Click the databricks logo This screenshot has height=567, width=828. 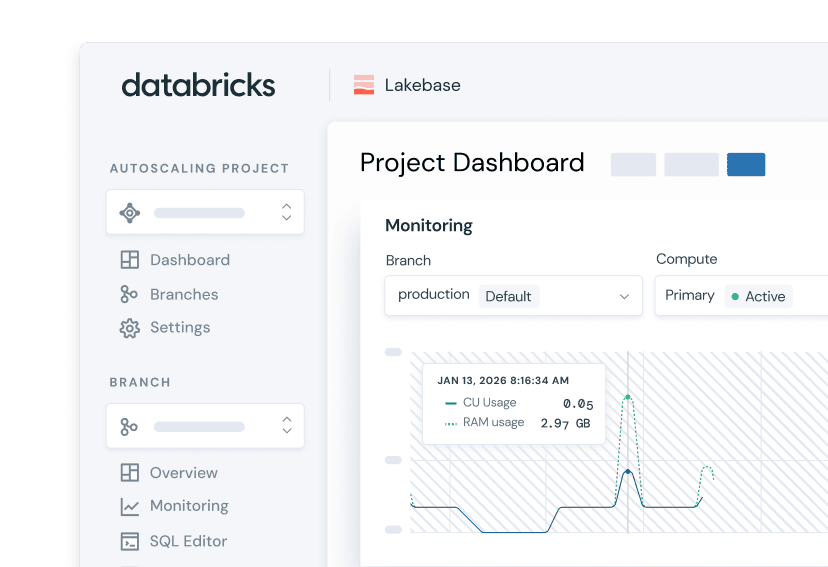click(198, 85)
